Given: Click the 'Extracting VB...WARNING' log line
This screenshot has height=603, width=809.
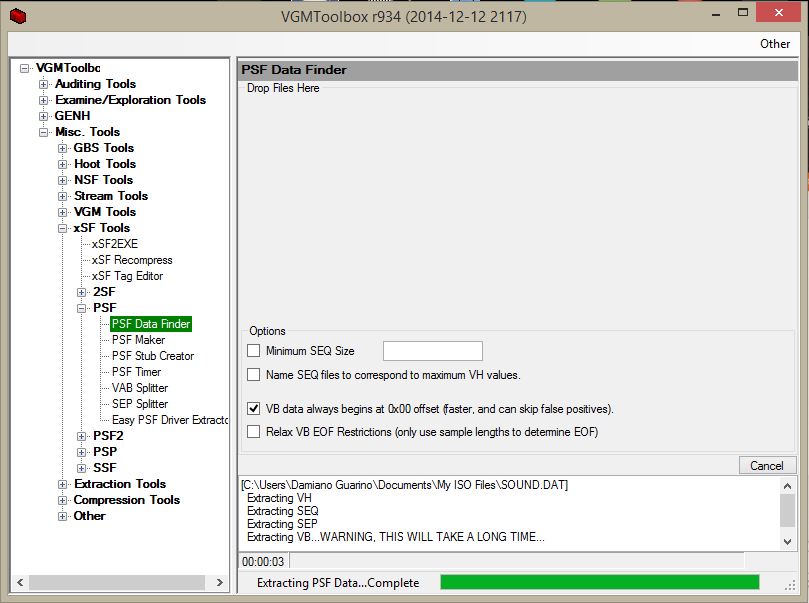Looking at the screenshot, I should (396, 537).
